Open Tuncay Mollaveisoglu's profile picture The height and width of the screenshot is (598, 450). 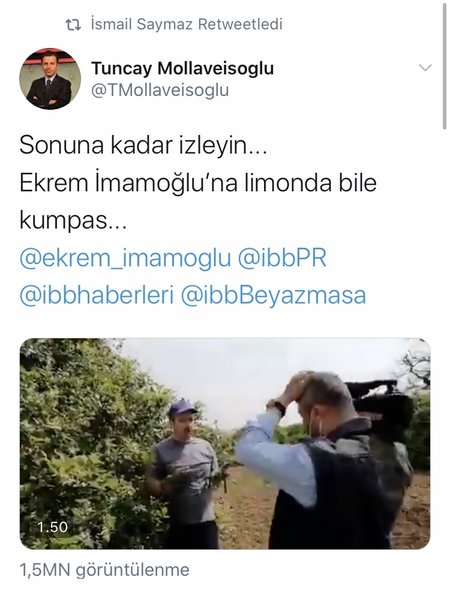(x=50, y=79)
